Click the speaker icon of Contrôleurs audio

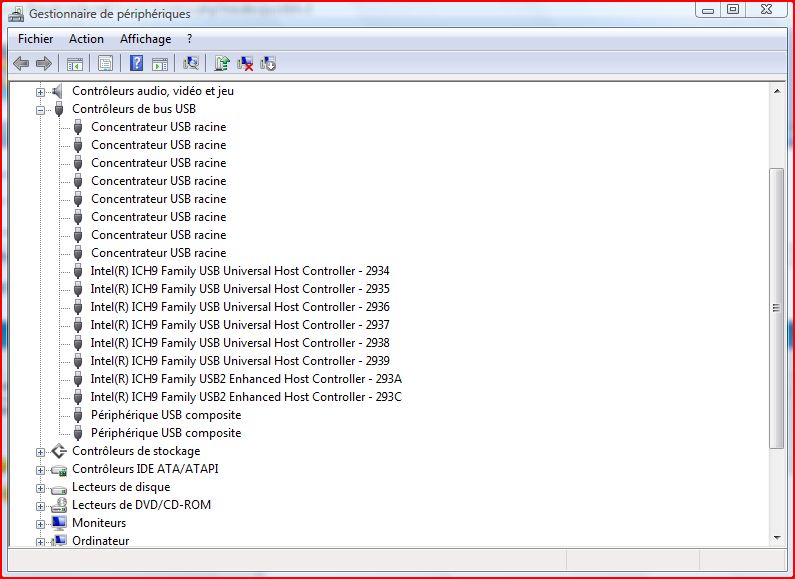pyautogui.click(x=58, y=91)
